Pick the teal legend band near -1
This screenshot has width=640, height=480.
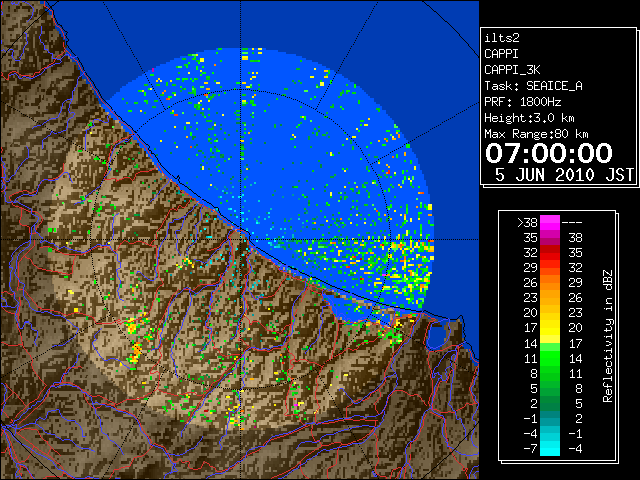point(550,418)
